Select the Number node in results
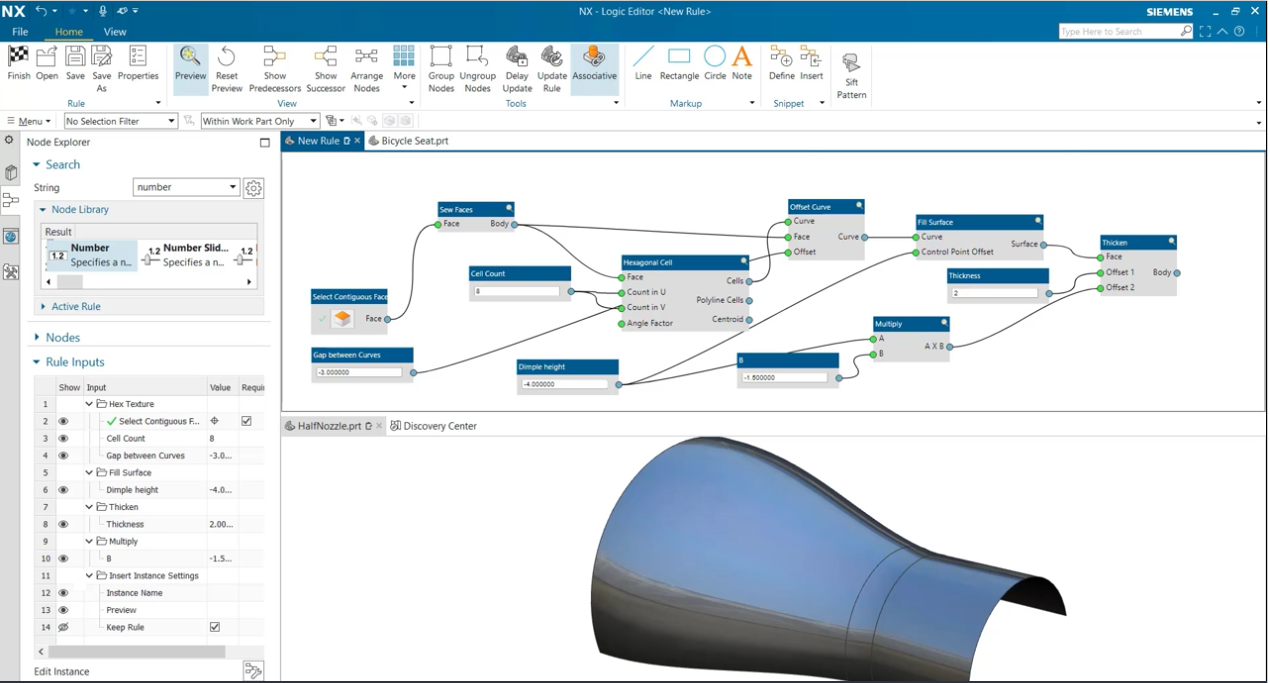Image resolution: width=1270 pixels, height=683 pixels. [x=90, y=255]
